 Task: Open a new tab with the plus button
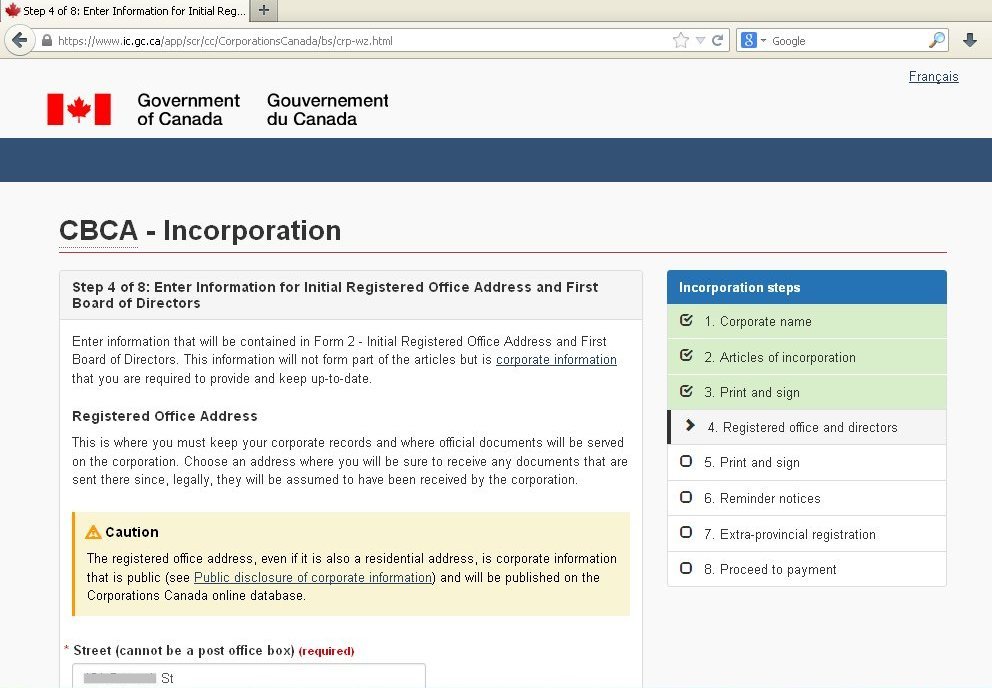click(x=263, y=11)
